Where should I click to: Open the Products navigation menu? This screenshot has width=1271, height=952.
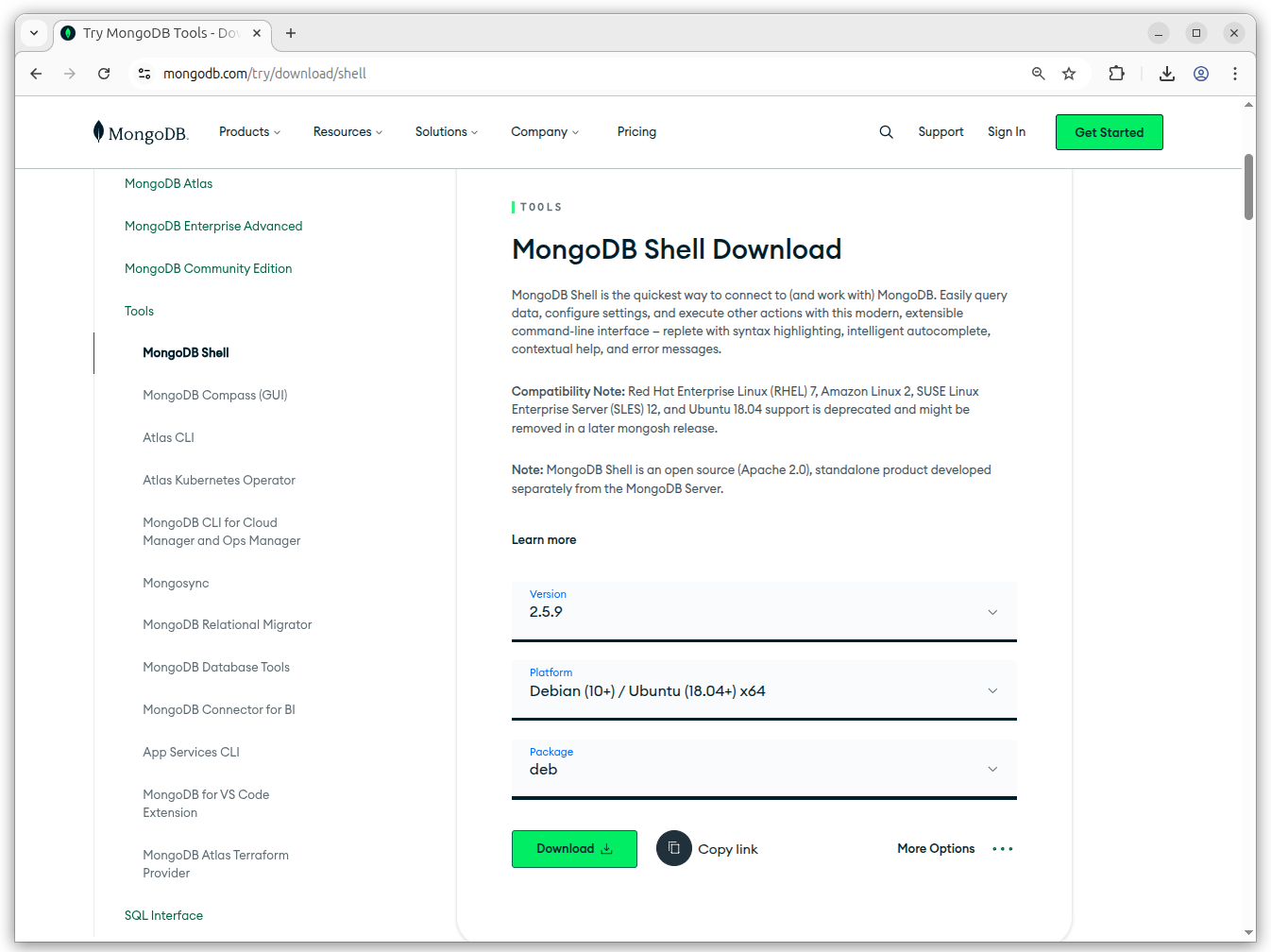[x=249, y=132]
